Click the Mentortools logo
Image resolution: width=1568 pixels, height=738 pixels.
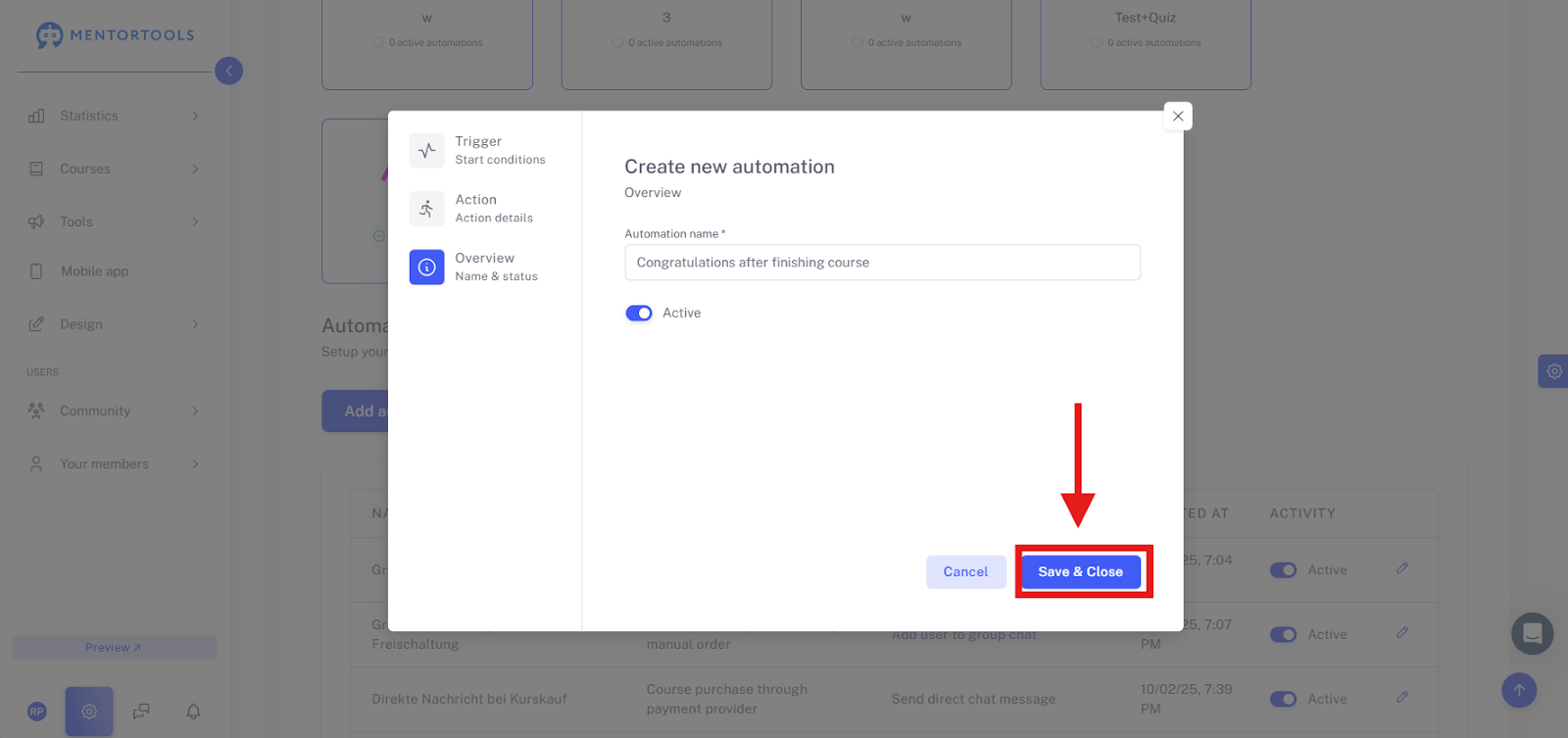coord(116,35)
